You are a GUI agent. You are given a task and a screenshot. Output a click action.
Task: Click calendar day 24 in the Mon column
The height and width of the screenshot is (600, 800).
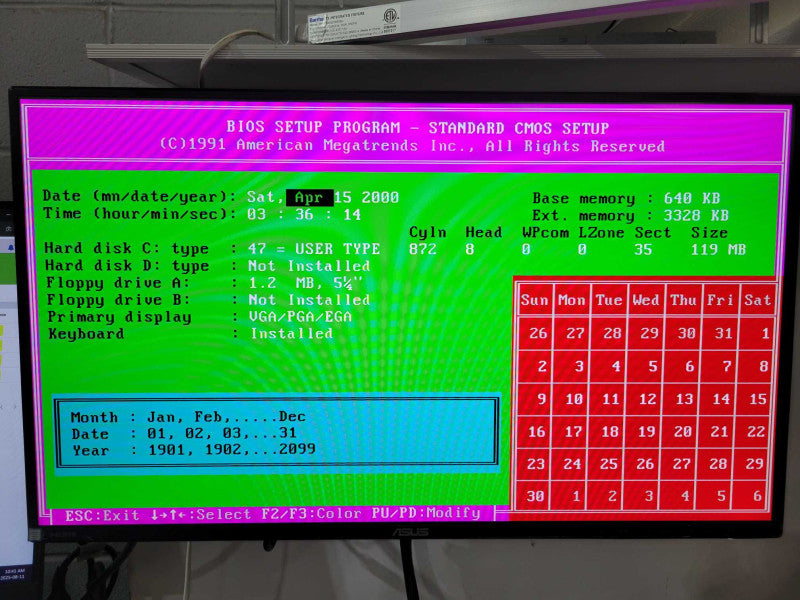[572, 464]
